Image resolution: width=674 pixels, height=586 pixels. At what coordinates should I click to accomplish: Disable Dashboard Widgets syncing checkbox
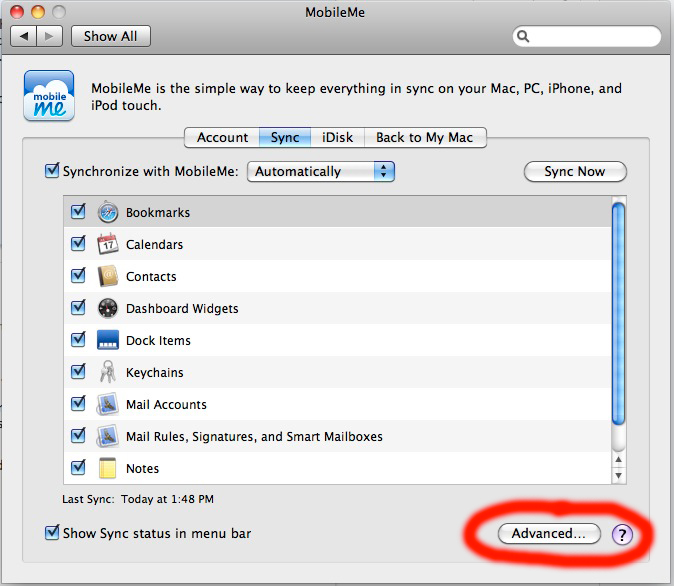coord(78,307)
